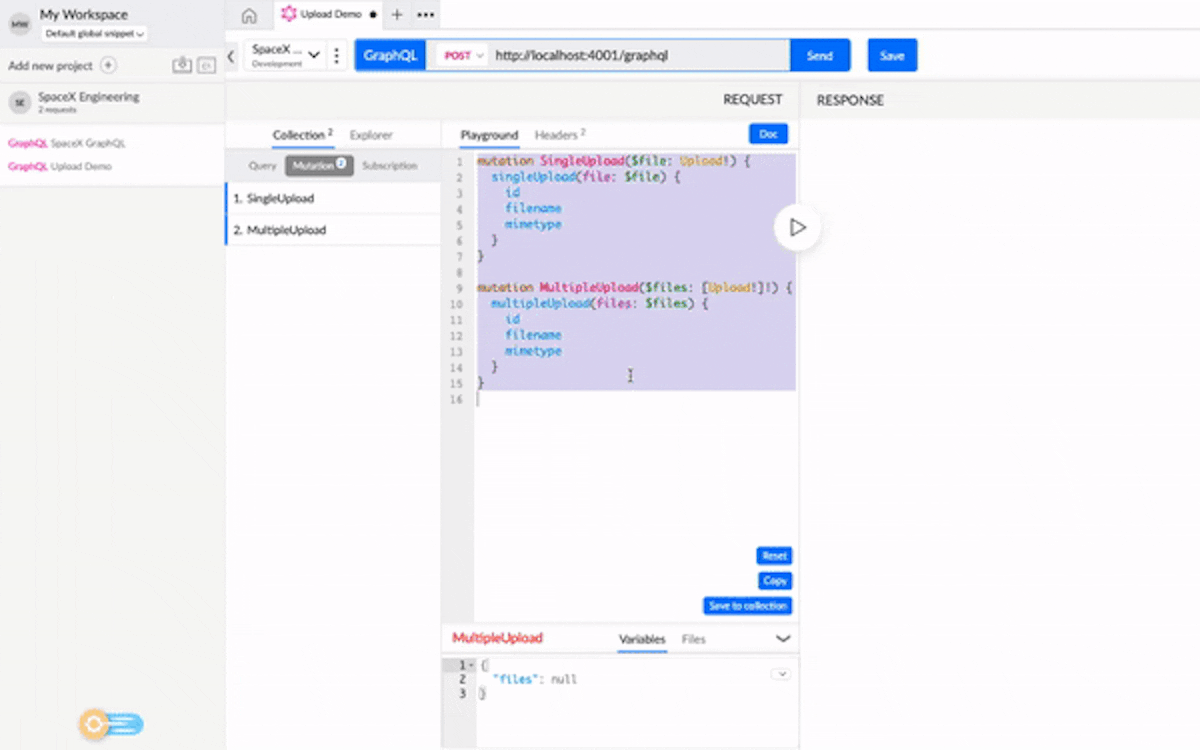Collapse the variables panel chevron
1200x750 pixels.
pyautogui.click(x=783, y=639)
